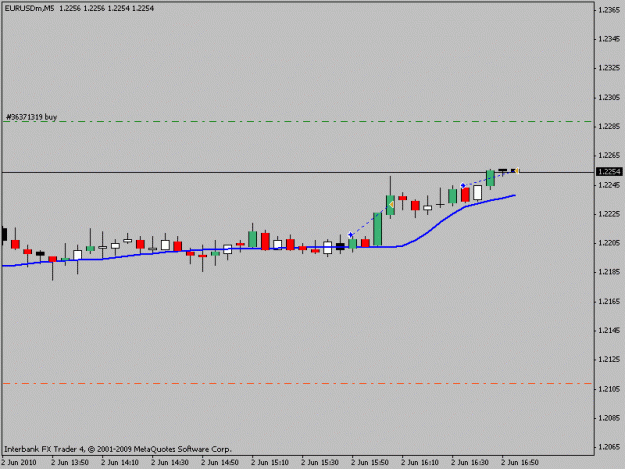The width and height of the screenshot is (625, 469).
Task: Click the 2 Jun 14:30 time label
Action: (x=170, y=463)
